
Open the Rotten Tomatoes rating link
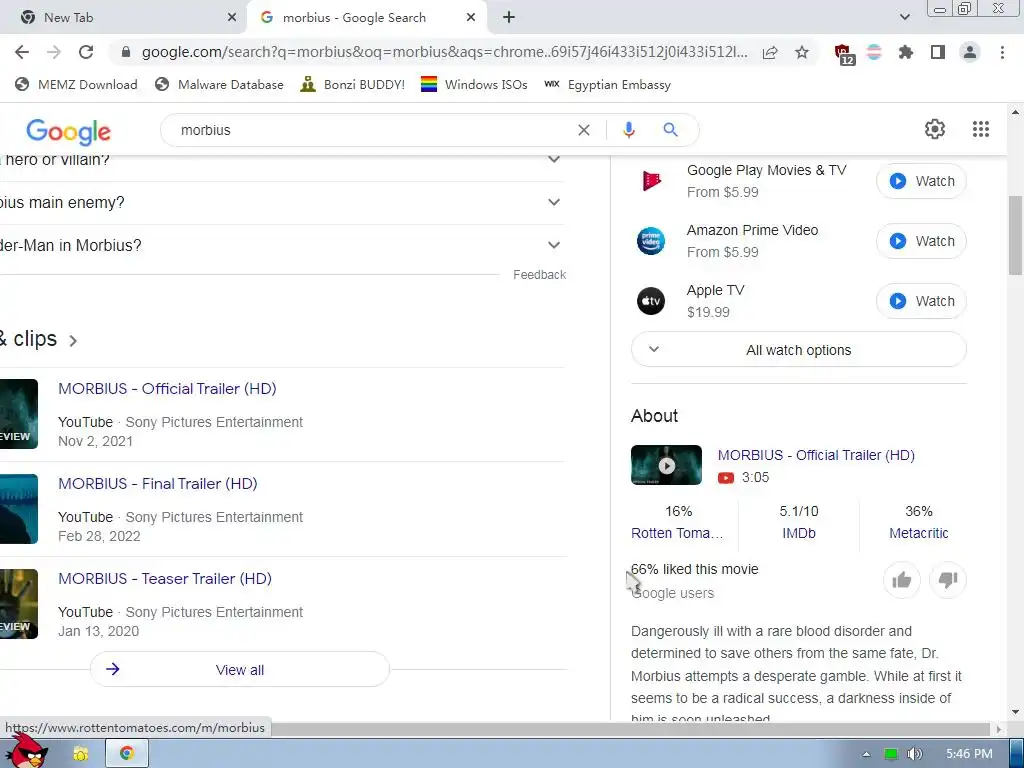(677, 533)
